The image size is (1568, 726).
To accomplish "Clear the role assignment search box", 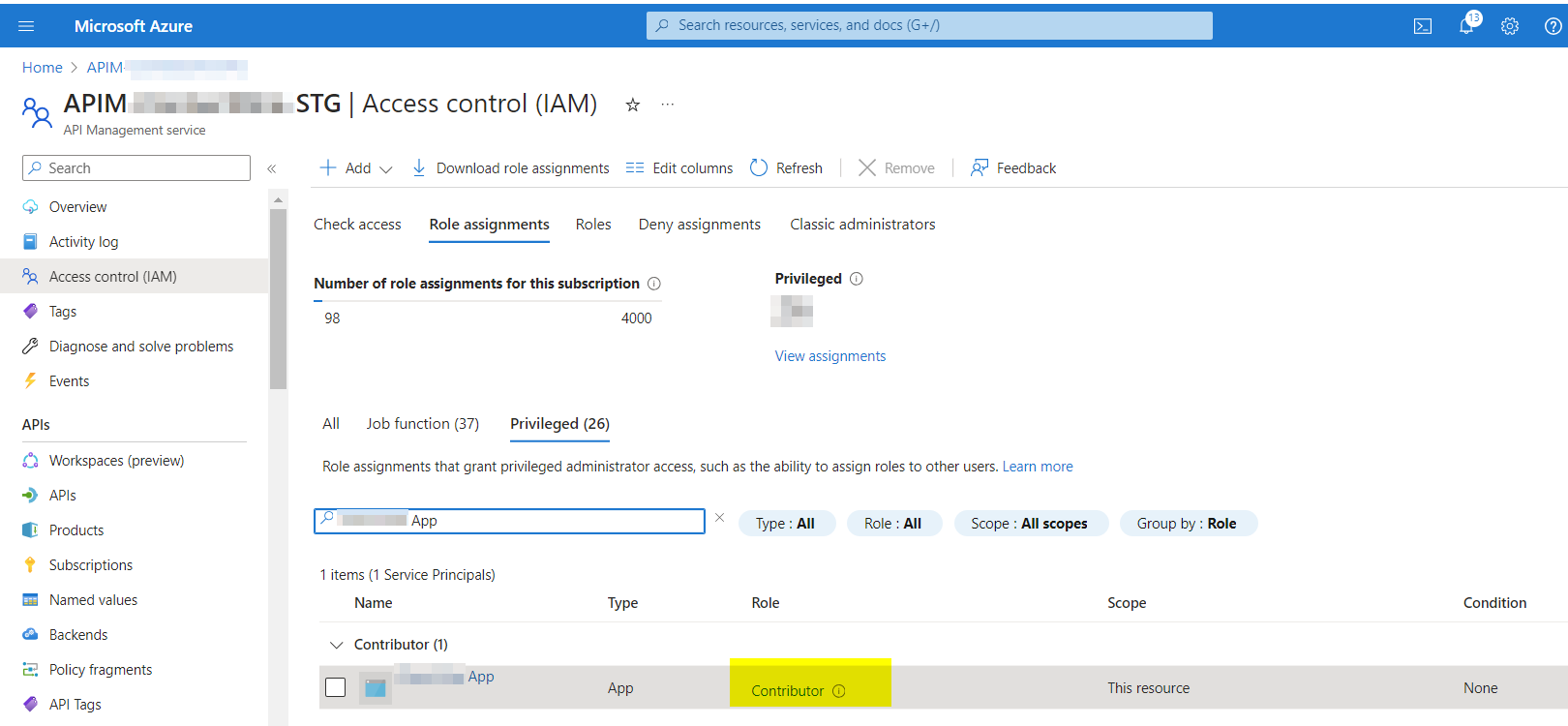I will tap(719, 518).
